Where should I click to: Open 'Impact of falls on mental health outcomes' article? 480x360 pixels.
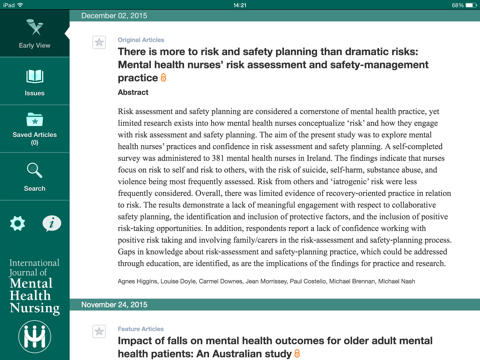[275, 347]
